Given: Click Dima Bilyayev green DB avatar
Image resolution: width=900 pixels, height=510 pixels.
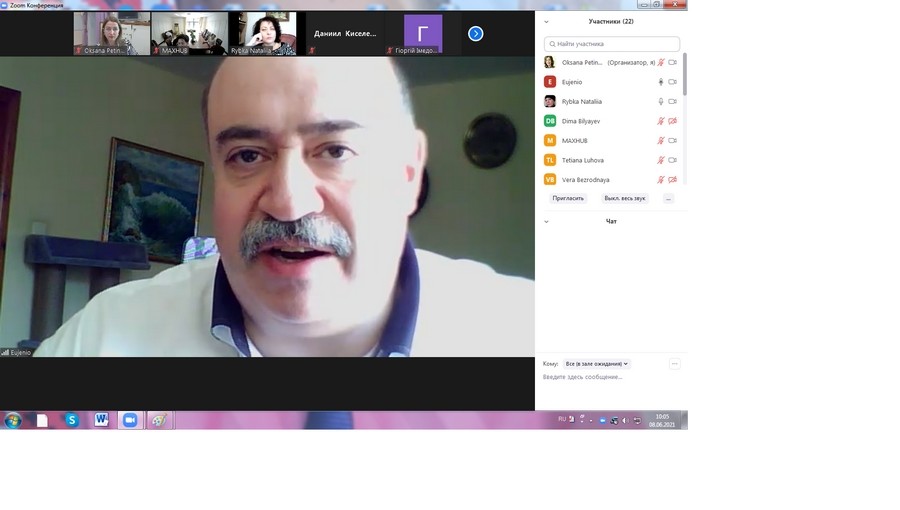Looking at the screenshot, I should point(550,120).
